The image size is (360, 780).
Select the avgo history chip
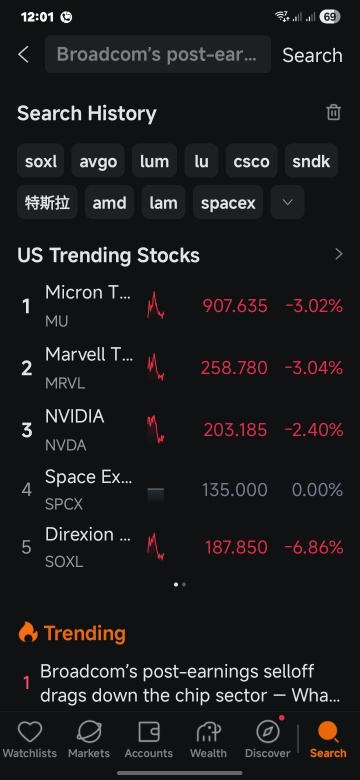tap(98, 161)
